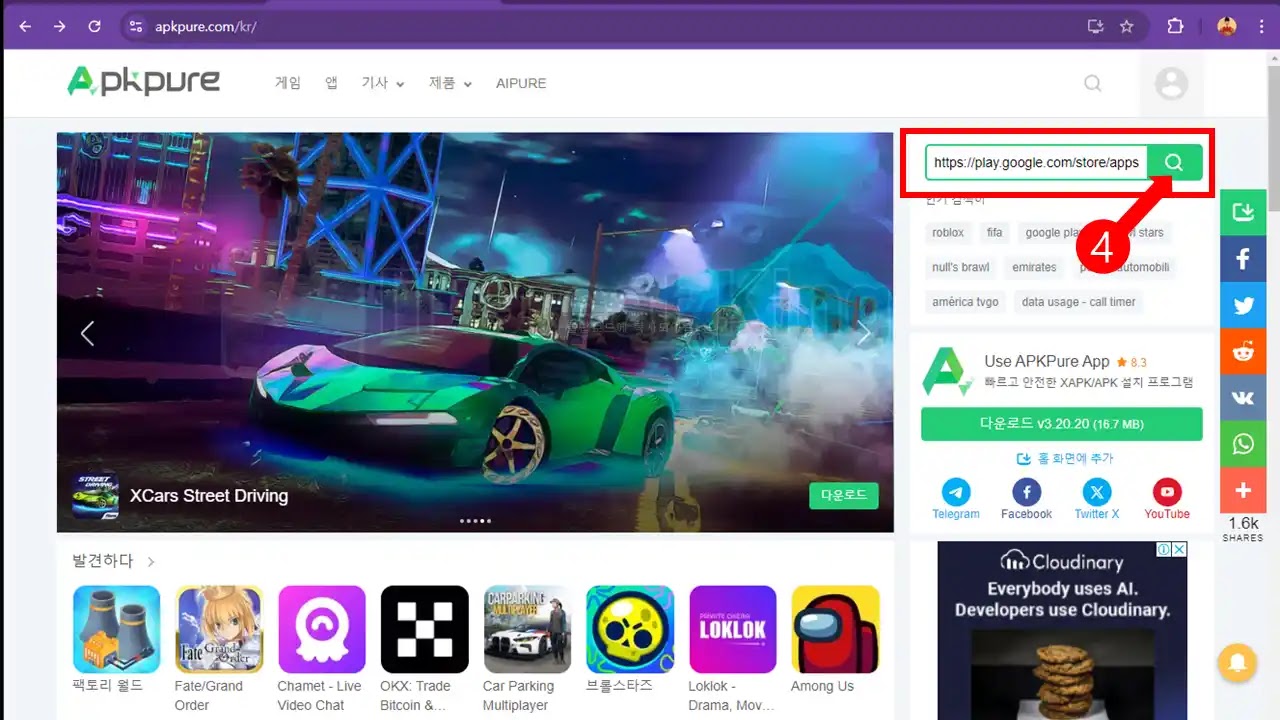The image size is (1280, 720).
Task: Click the APKPure app logo icon
Action: tap(947, 371)
